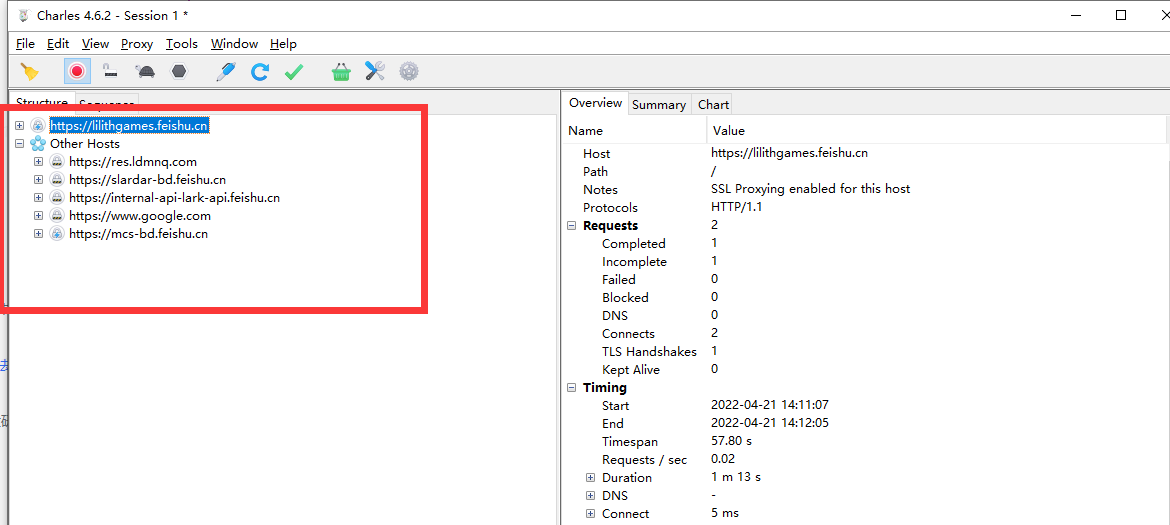Toggle breakpoints with the hexagon icon
This screenshot has width=1170, height=525.
[x=179, y=72]
